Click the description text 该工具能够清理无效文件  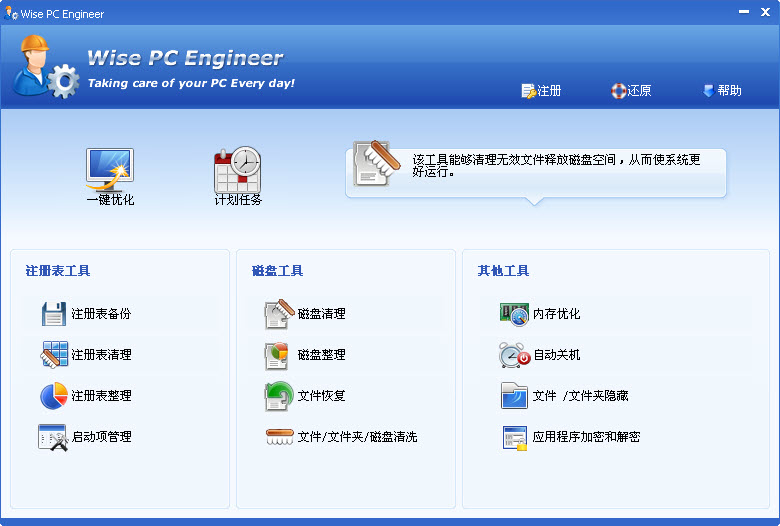click(x=556, y=166)
